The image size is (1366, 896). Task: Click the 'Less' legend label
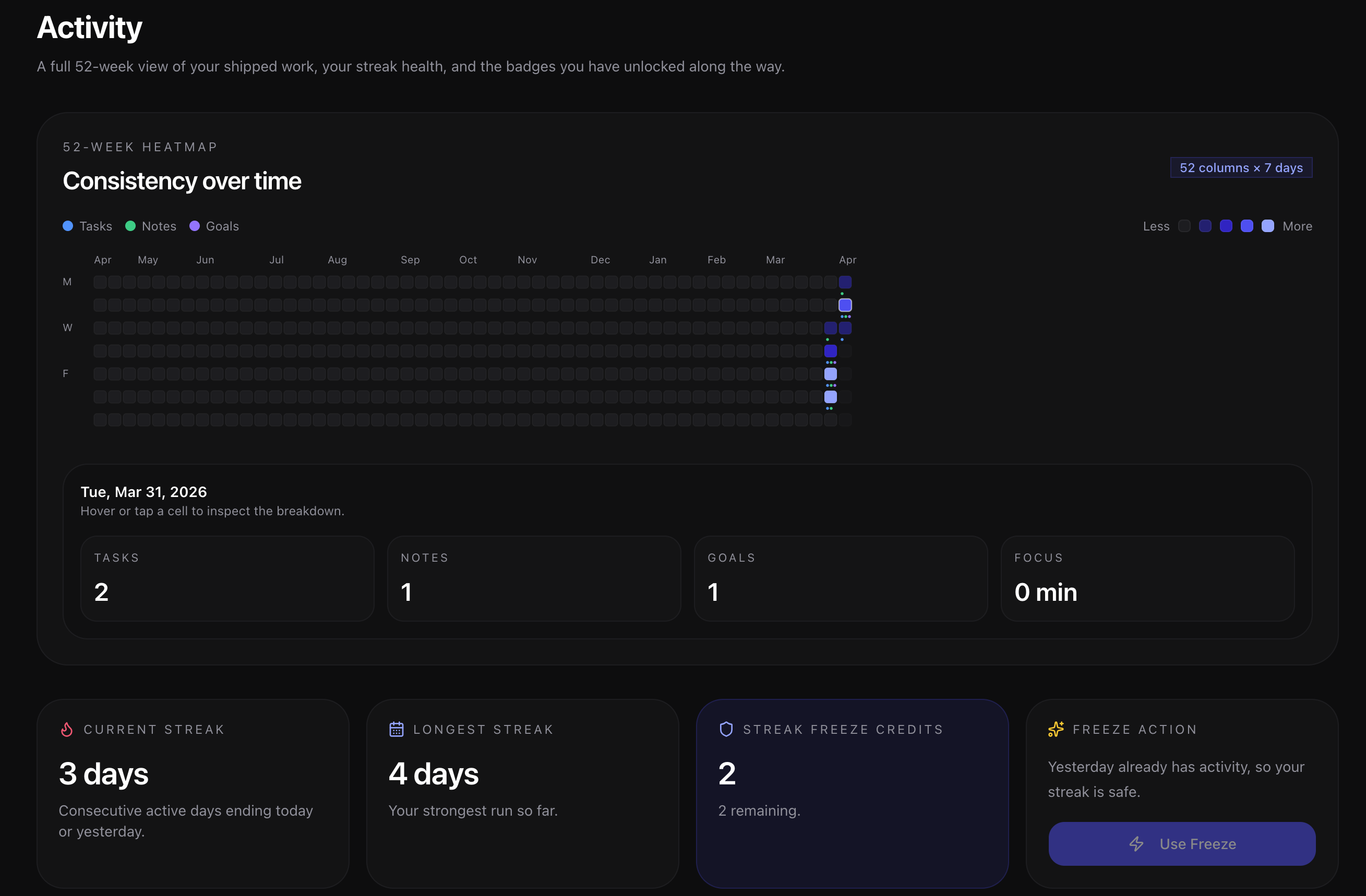(x=1156, y=226)
